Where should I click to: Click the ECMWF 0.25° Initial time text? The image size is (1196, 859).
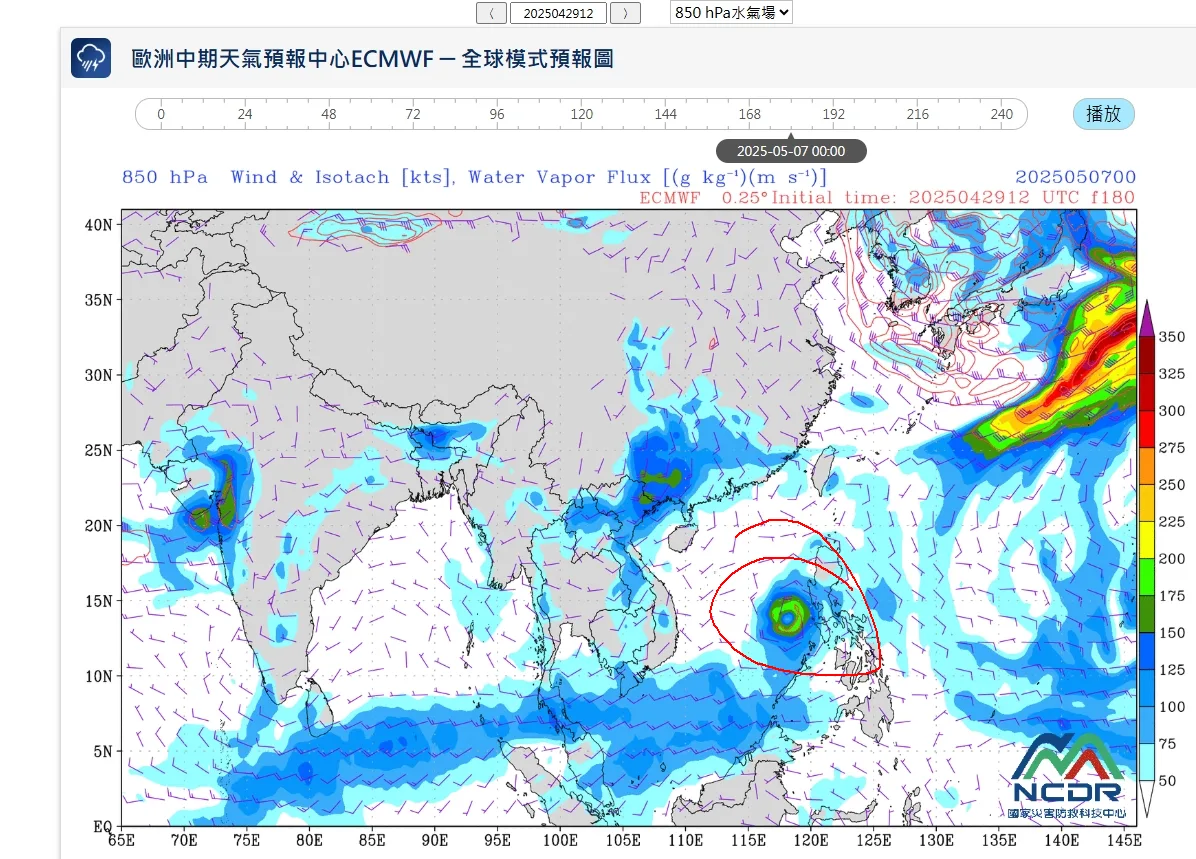887,198
